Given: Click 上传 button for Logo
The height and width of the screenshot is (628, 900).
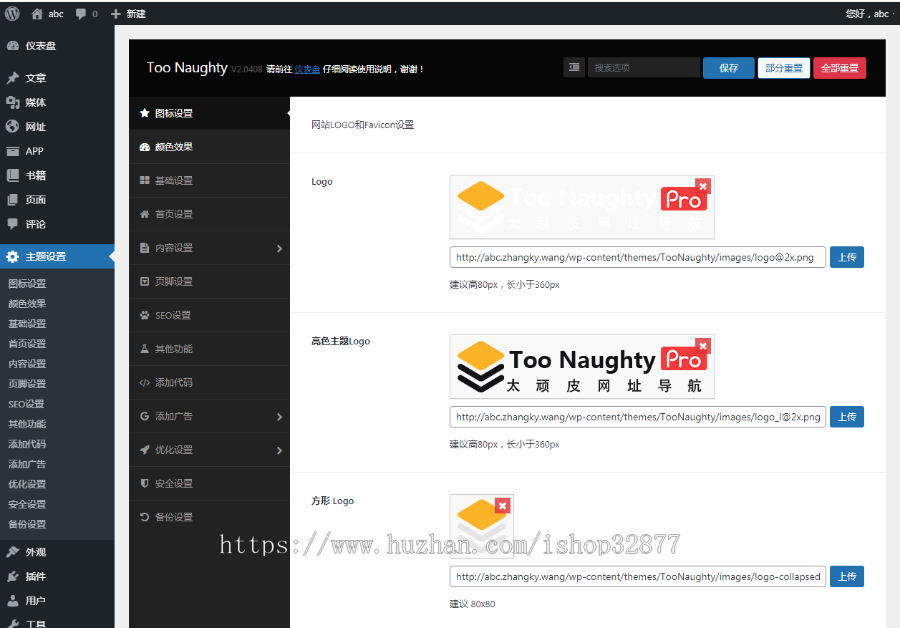Looking at the screenshot, I should click(847, 257).
